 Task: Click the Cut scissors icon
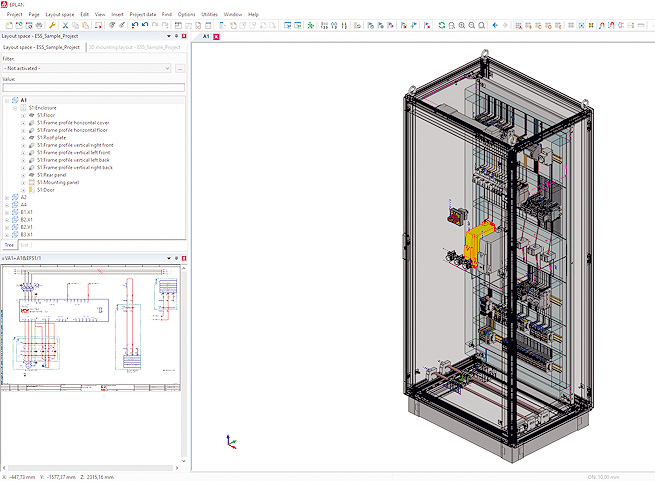pos(66,25)
